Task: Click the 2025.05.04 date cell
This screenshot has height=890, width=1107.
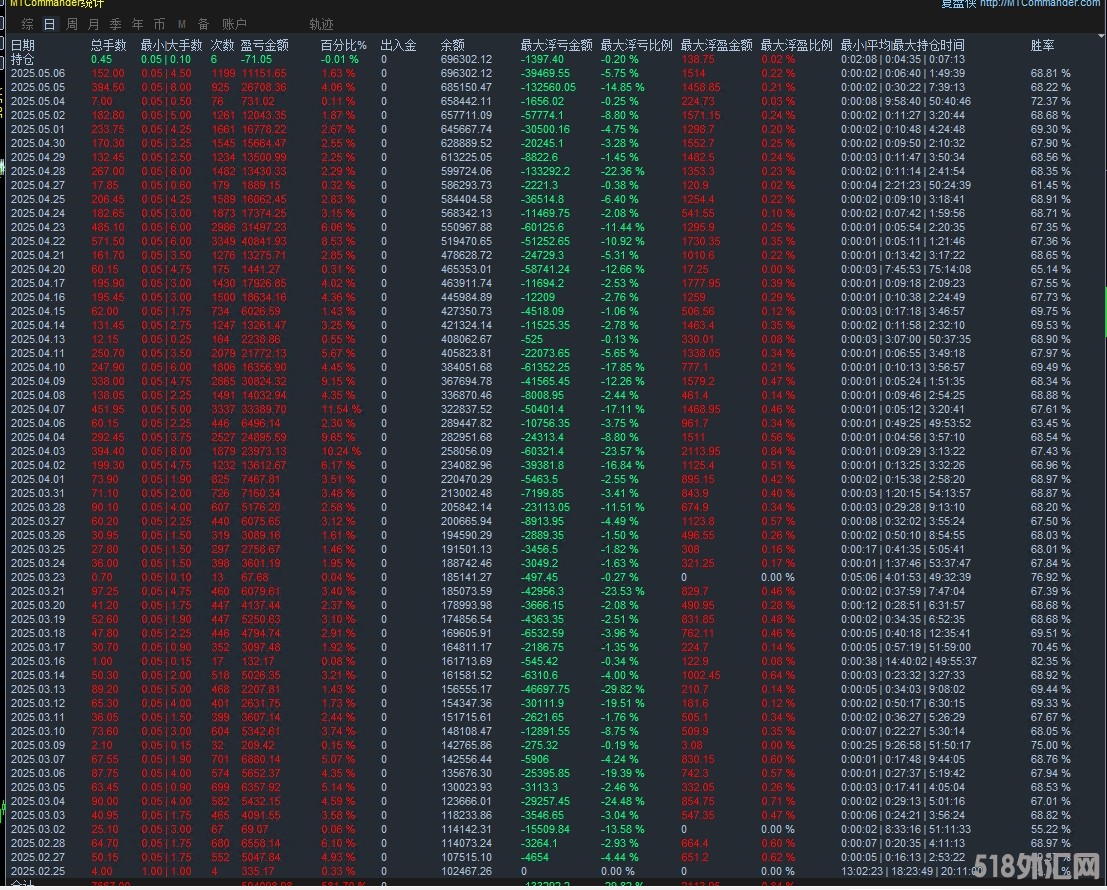Action: (x=38, y=101)
